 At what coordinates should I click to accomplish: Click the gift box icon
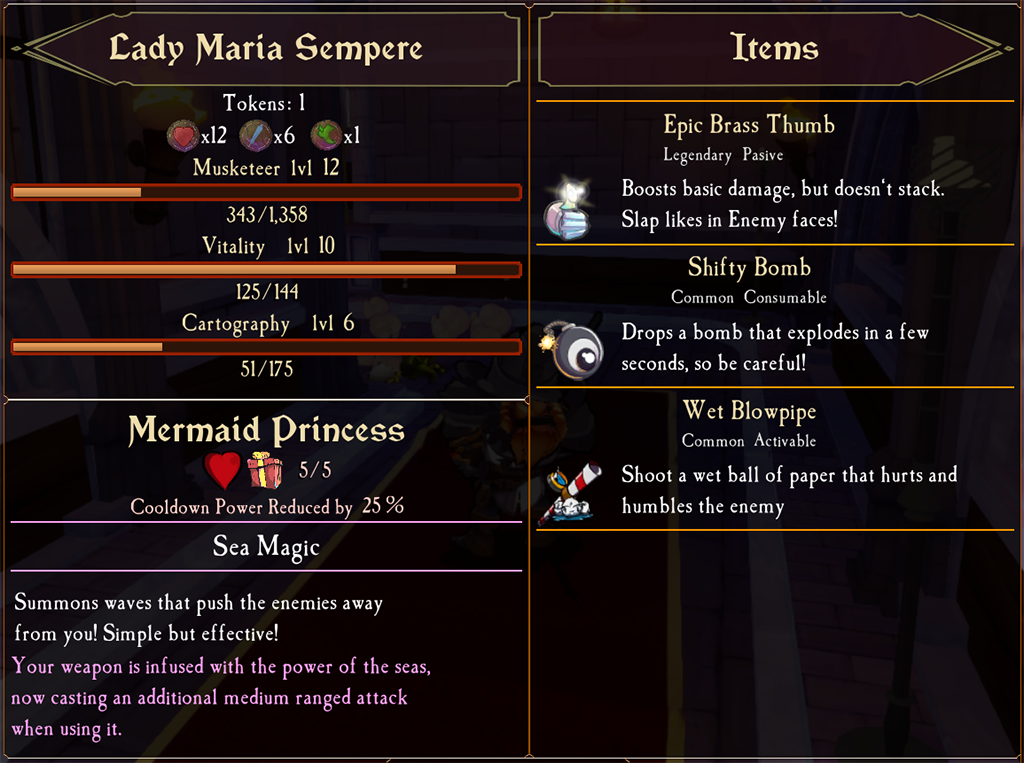[265, 469]
